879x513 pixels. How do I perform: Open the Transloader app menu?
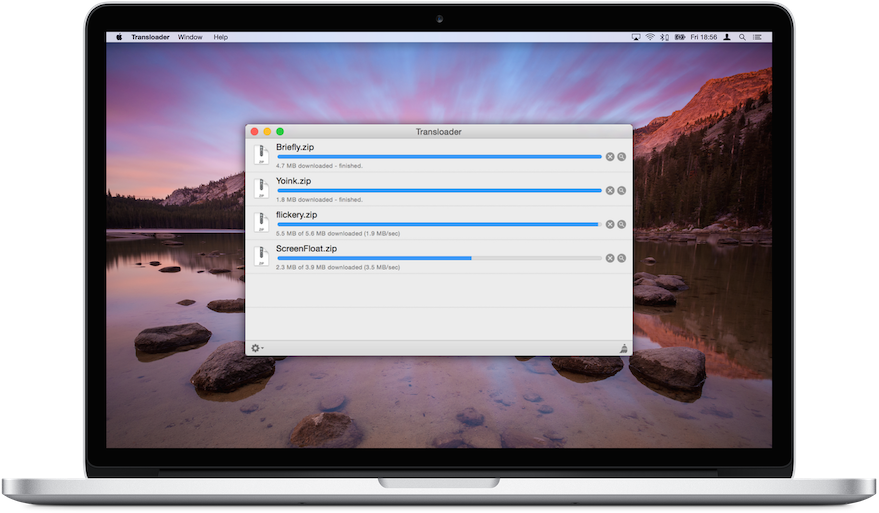pyautogui.click(x=150, y=37)
